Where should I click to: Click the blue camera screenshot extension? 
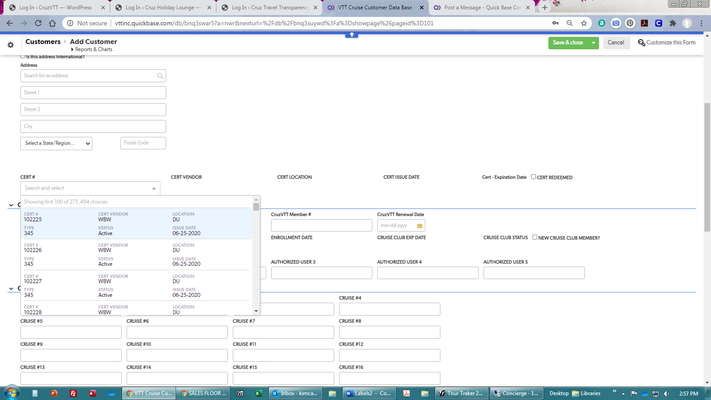point(616,23)
